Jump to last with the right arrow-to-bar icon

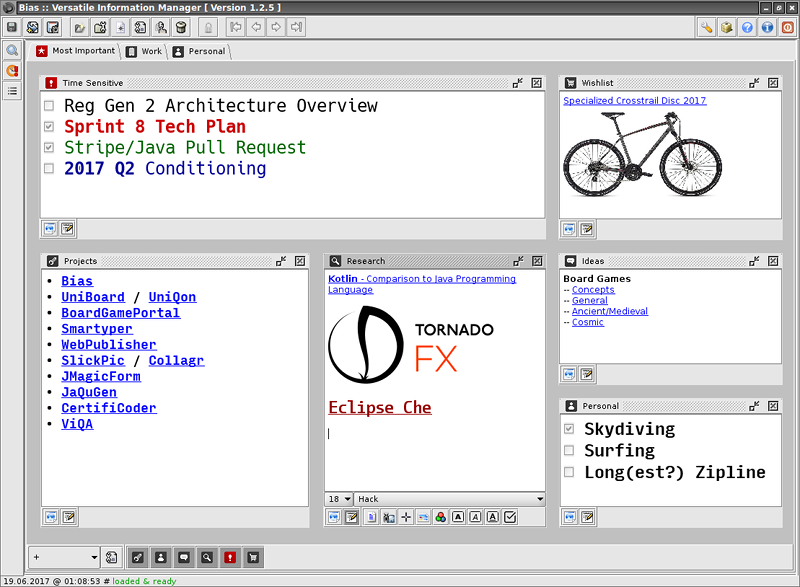[296, 27]
